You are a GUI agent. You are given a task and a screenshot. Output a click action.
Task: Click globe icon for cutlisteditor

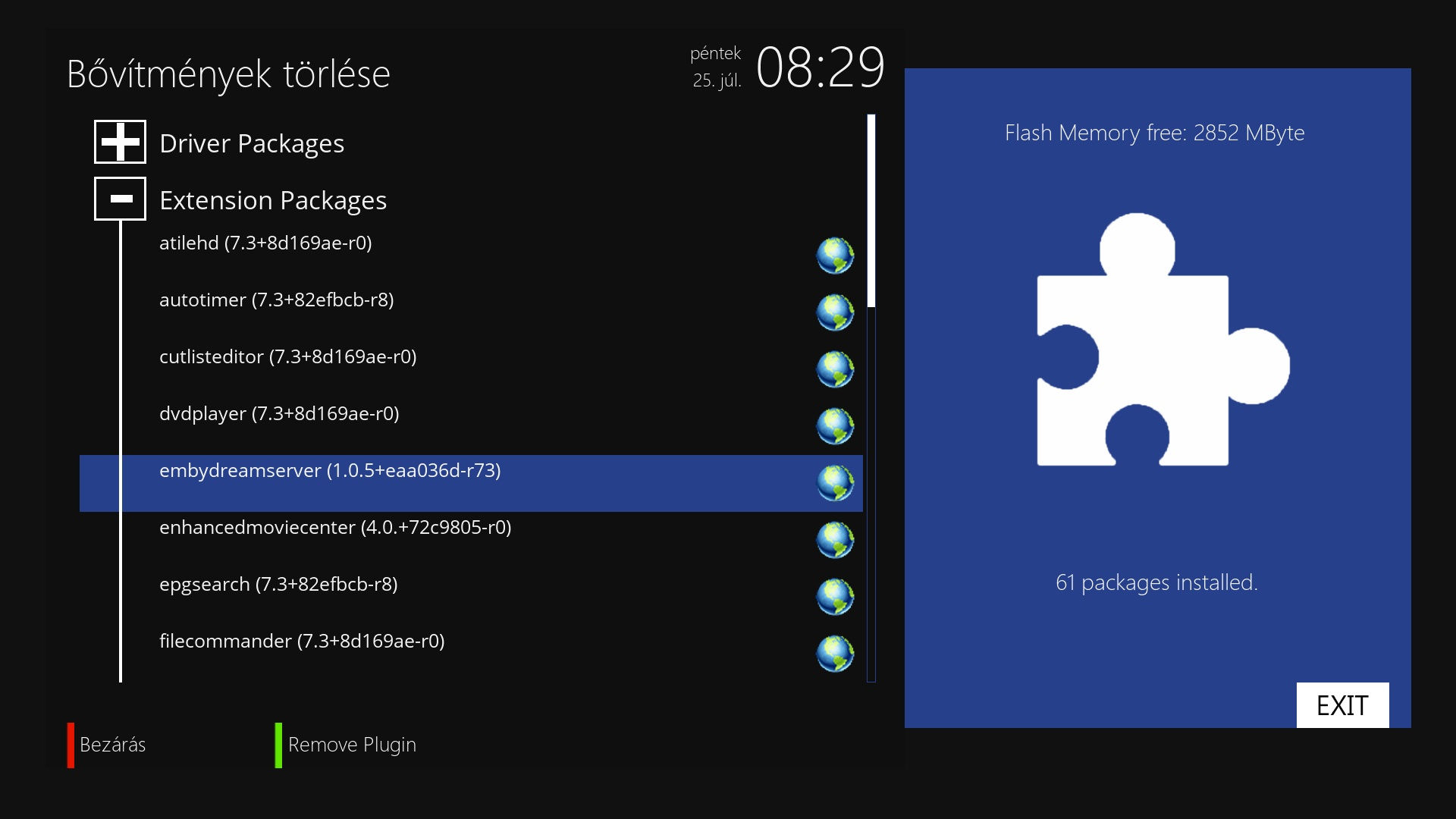tap(835, 369)
